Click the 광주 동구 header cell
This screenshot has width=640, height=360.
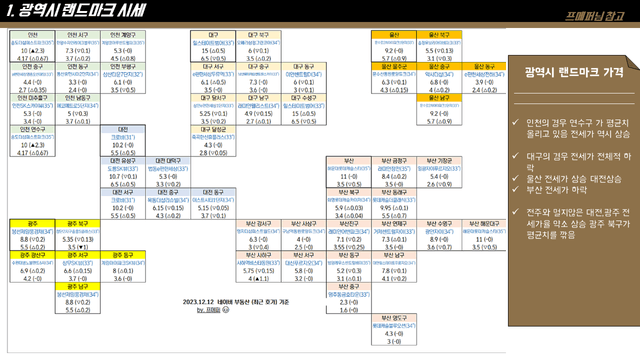pos(123,255)
